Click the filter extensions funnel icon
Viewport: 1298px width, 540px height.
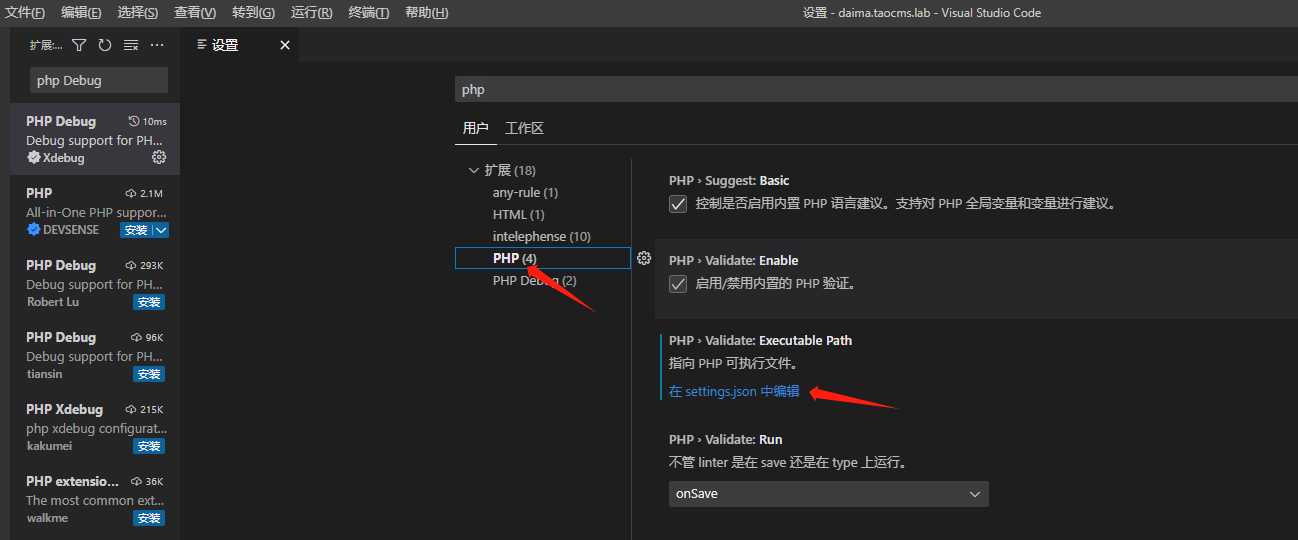tap(79, 45)
